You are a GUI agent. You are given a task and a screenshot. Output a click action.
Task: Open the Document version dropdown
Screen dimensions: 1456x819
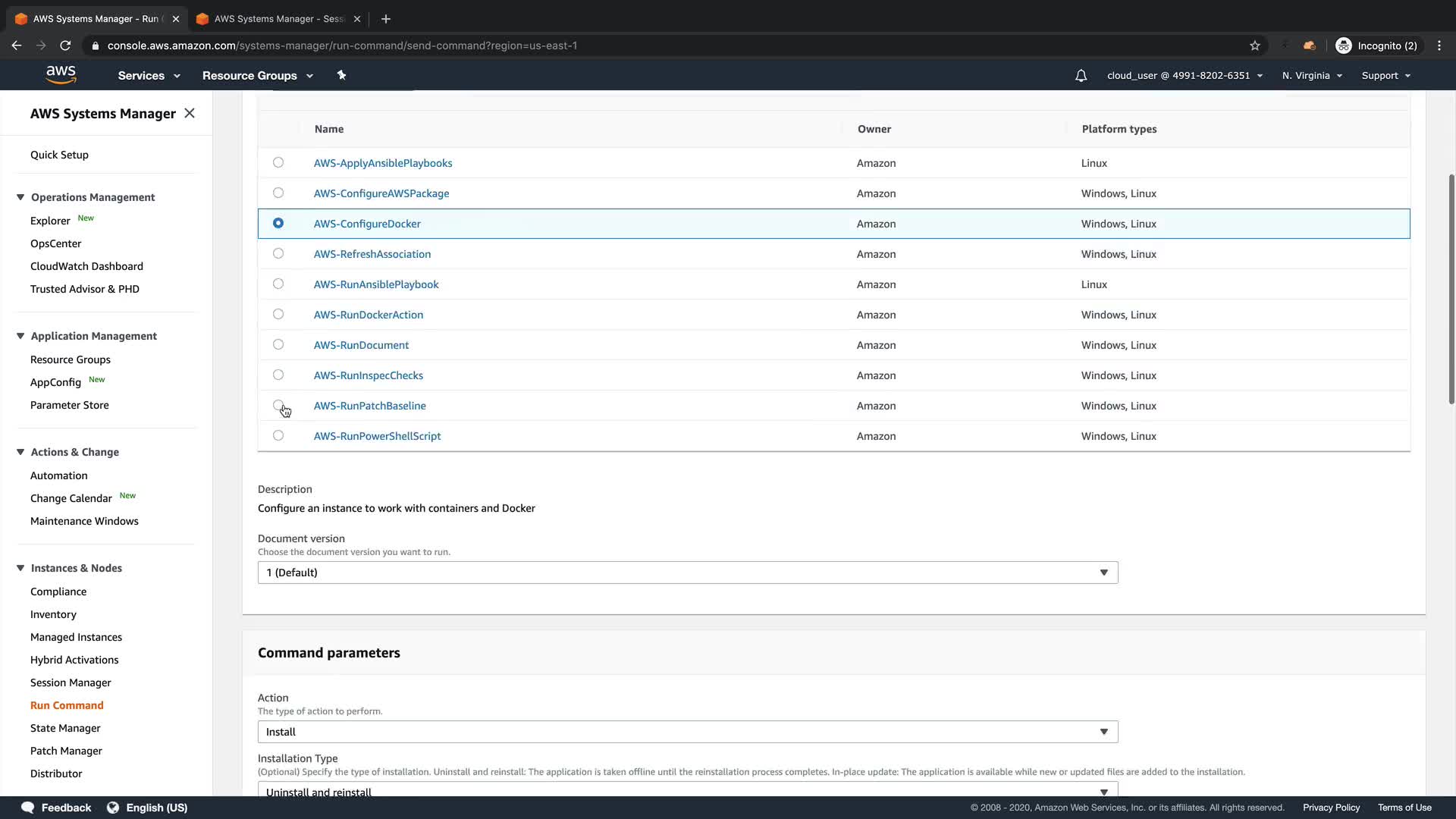pos(687,573)
